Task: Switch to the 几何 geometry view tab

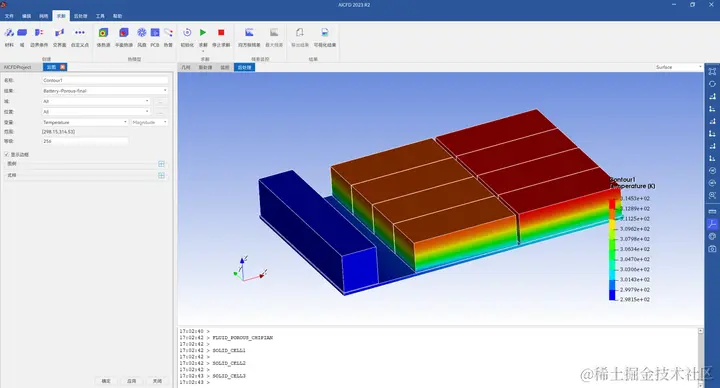Action: tap(186, 67)
